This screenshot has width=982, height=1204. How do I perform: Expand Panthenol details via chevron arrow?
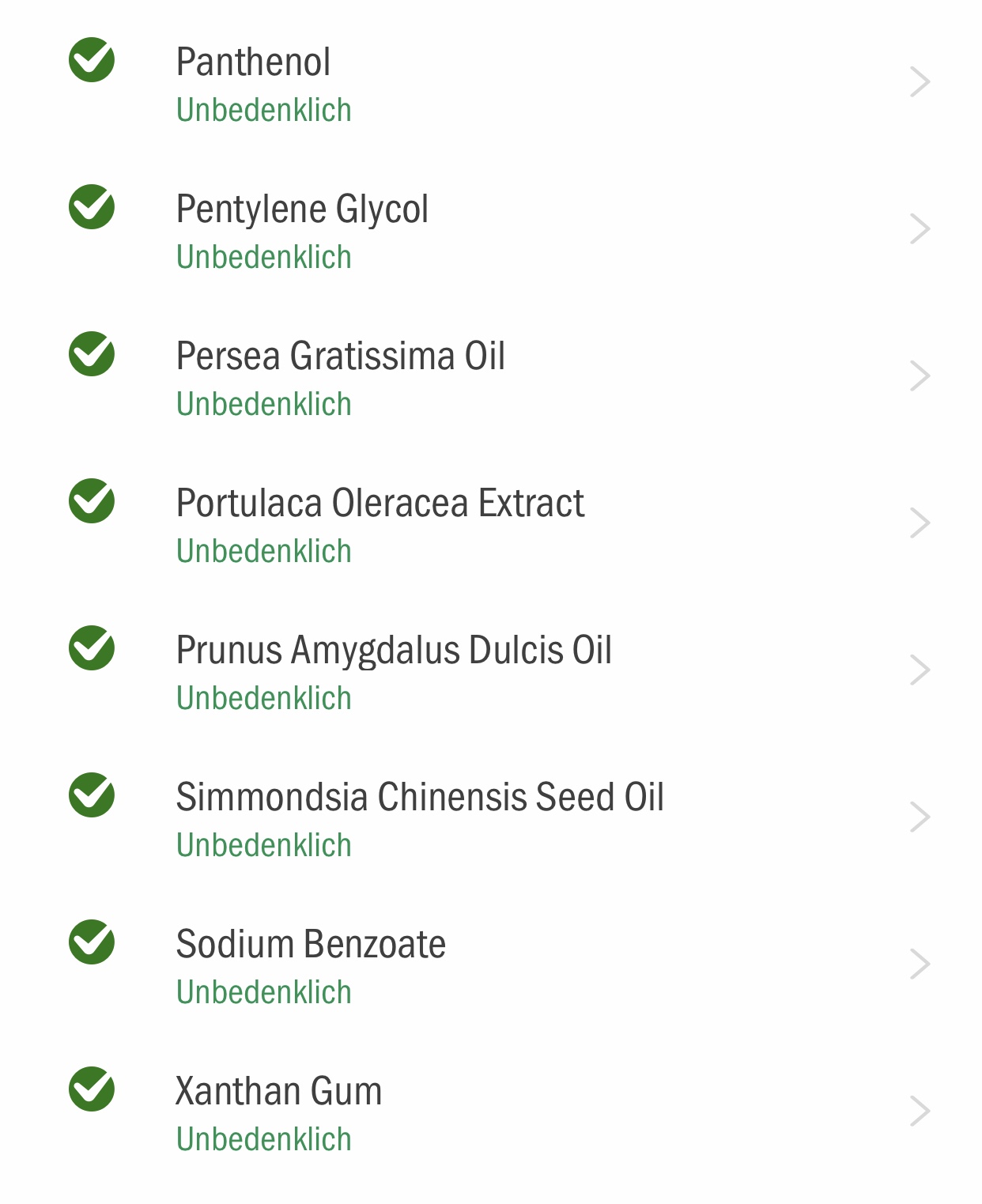tap(920, 82)
